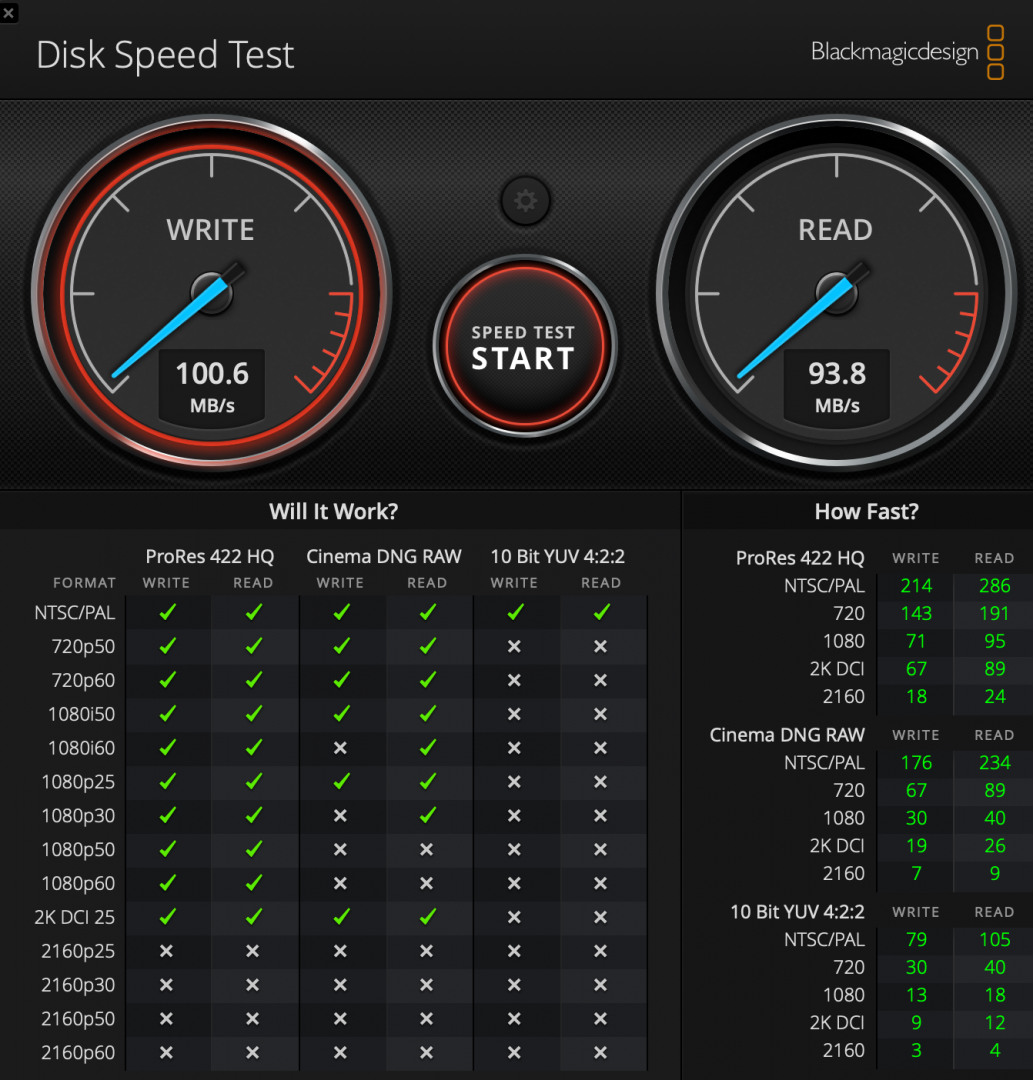Click the '1080p25' format row label

click(79, 782)
